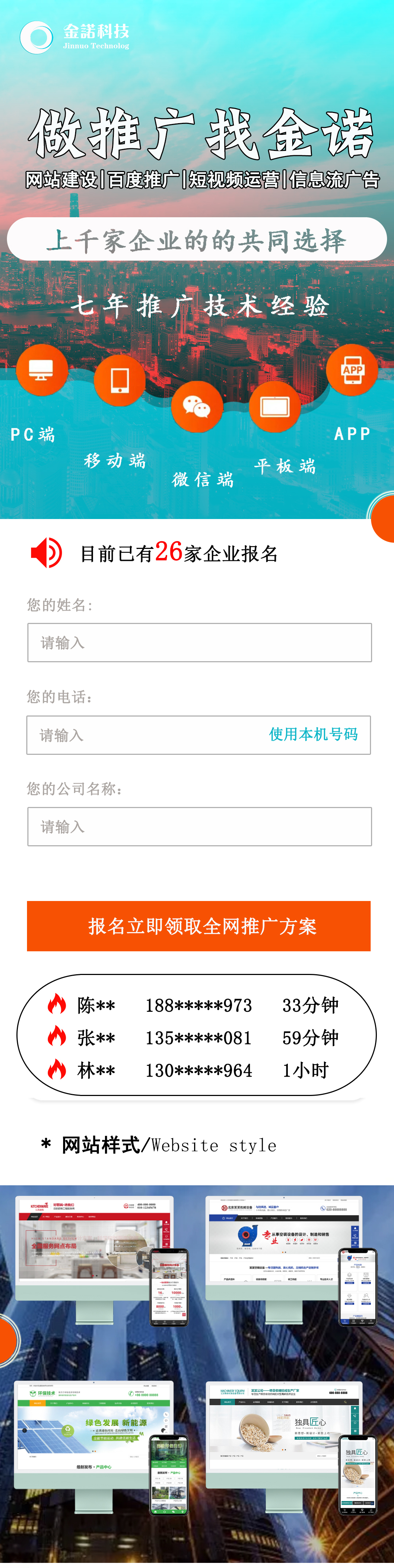Click the 您的电话 phone input field
394x1568 pixels.
click(x=140, y=735)
